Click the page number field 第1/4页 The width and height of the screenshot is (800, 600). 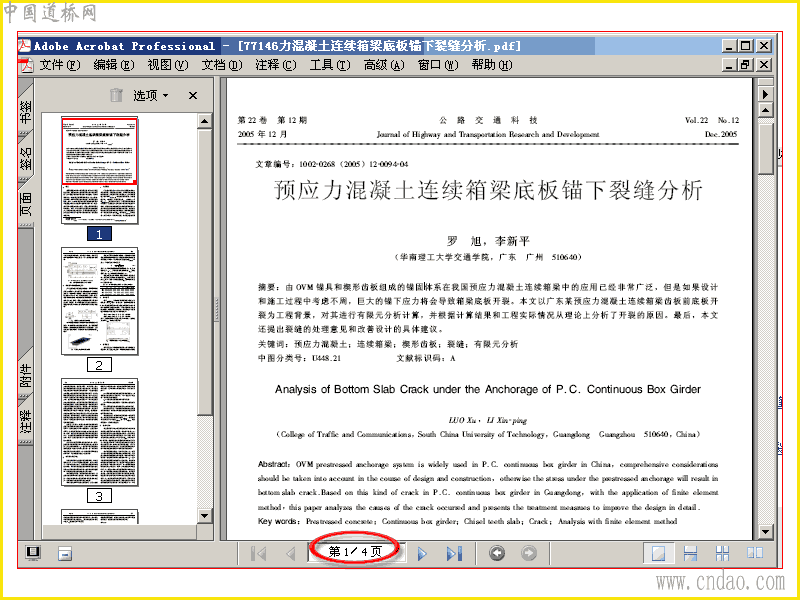point(356,552)
